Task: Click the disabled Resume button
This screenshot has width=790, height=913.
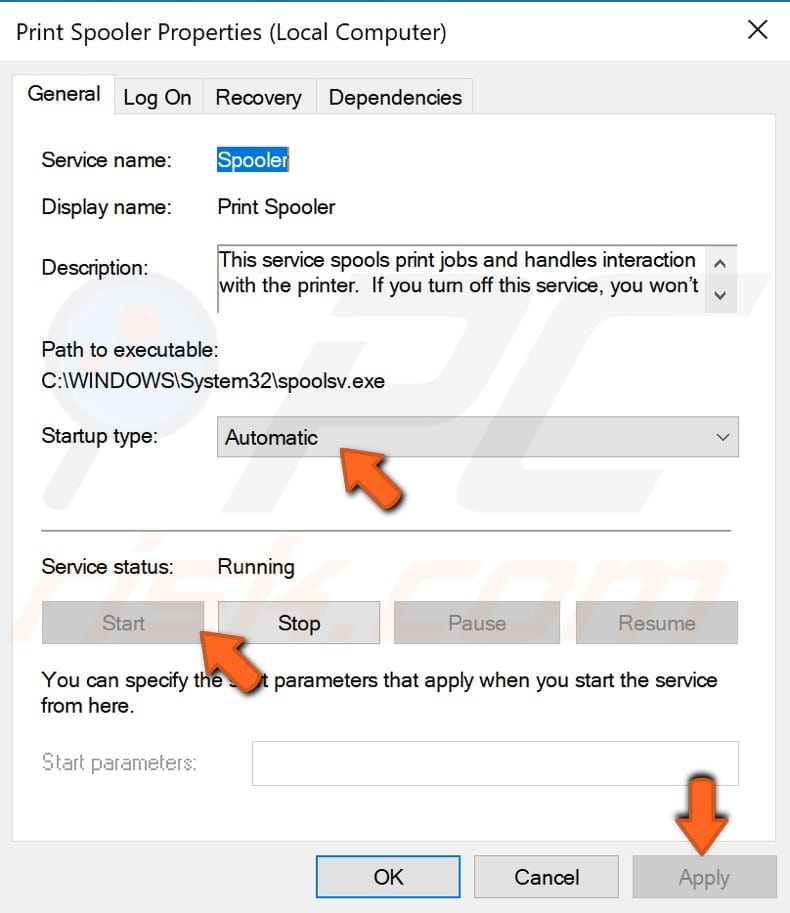Action: [656, 622]
